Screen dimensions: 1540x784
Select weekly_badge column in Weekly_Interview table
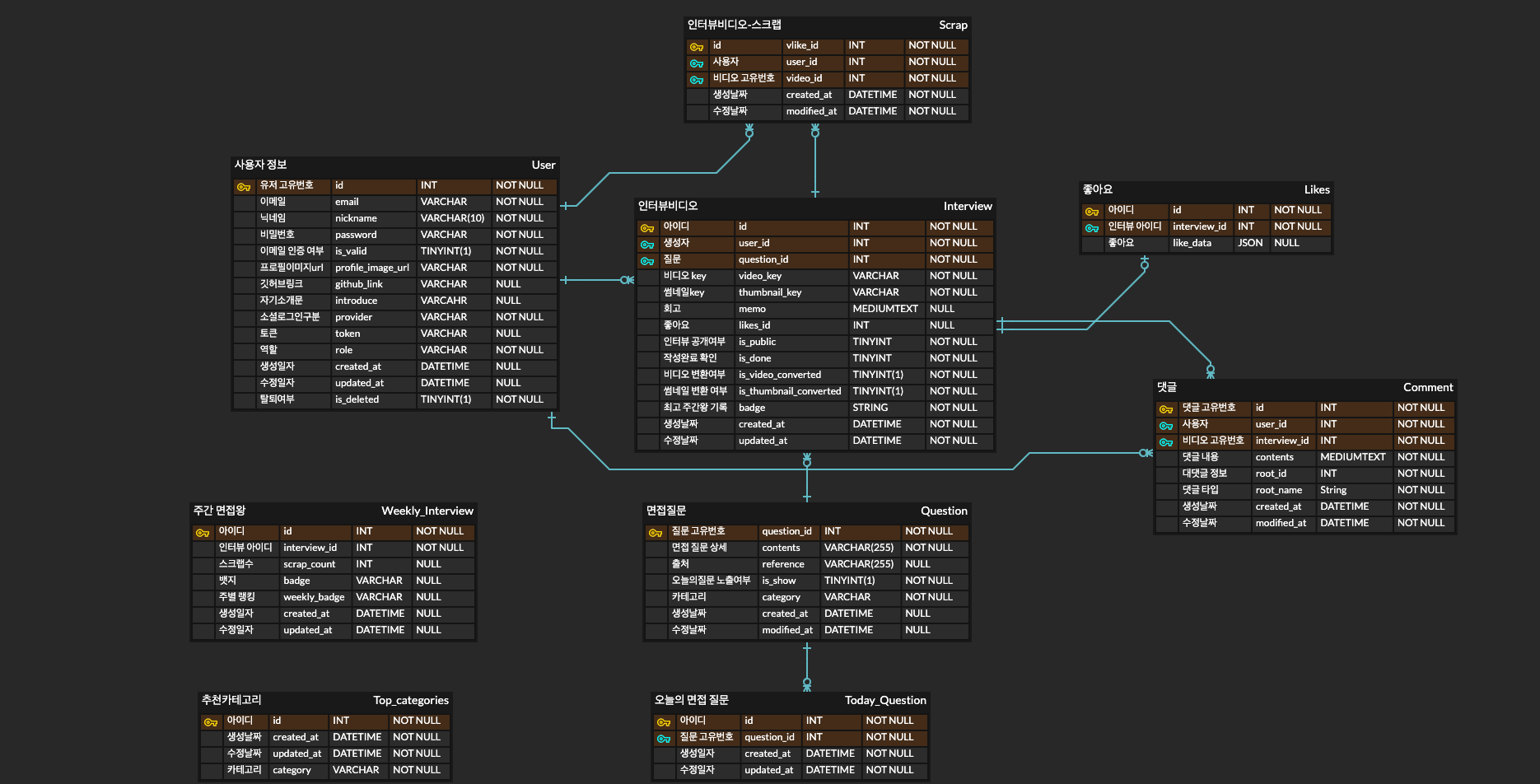click(314, 597)
